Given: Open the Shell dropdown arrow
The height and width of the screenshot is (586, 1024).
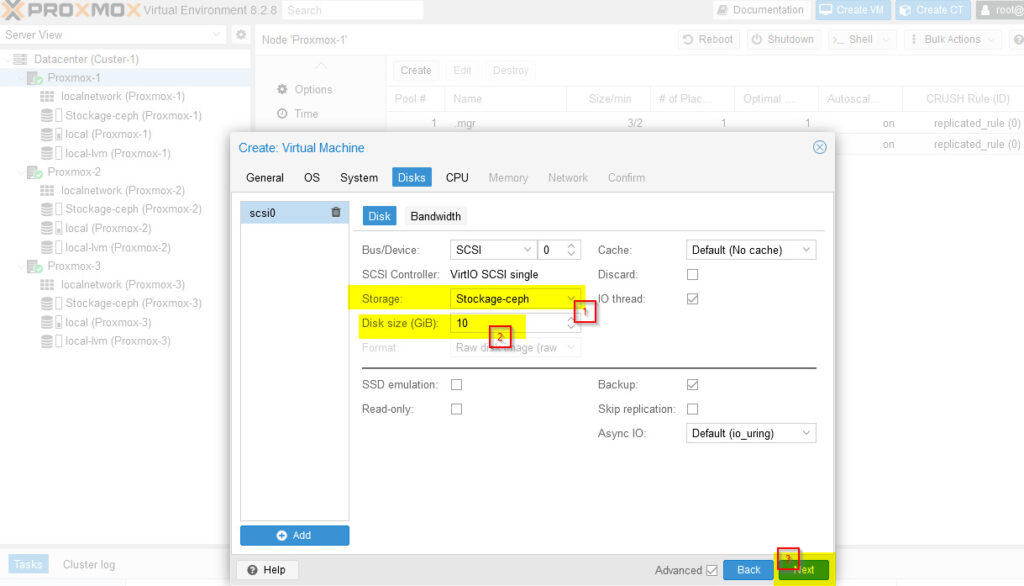Looking at the screenshot, I should tap(886, 40).
